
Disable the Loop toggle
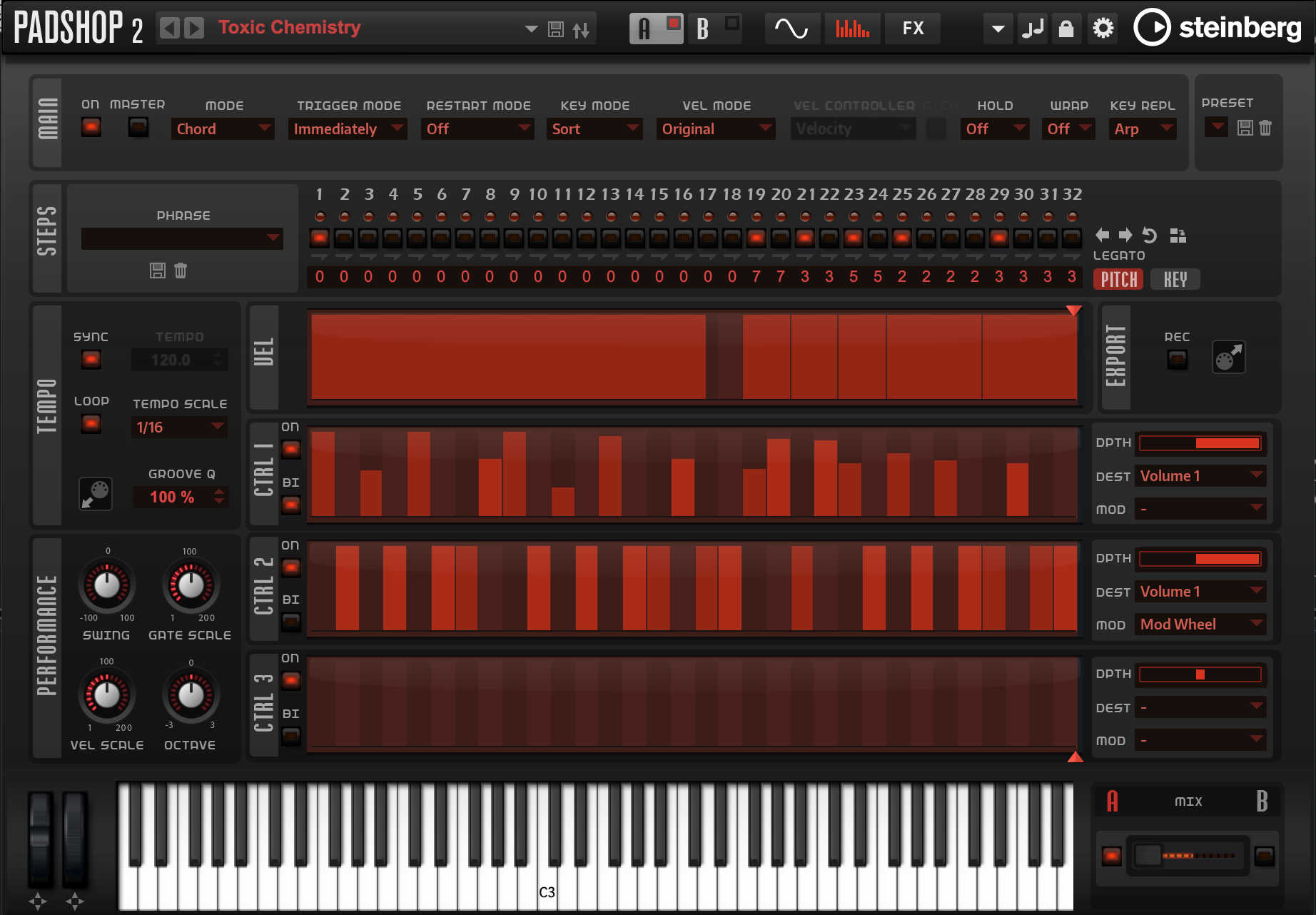pyautogui.click(x=91, y=424)
